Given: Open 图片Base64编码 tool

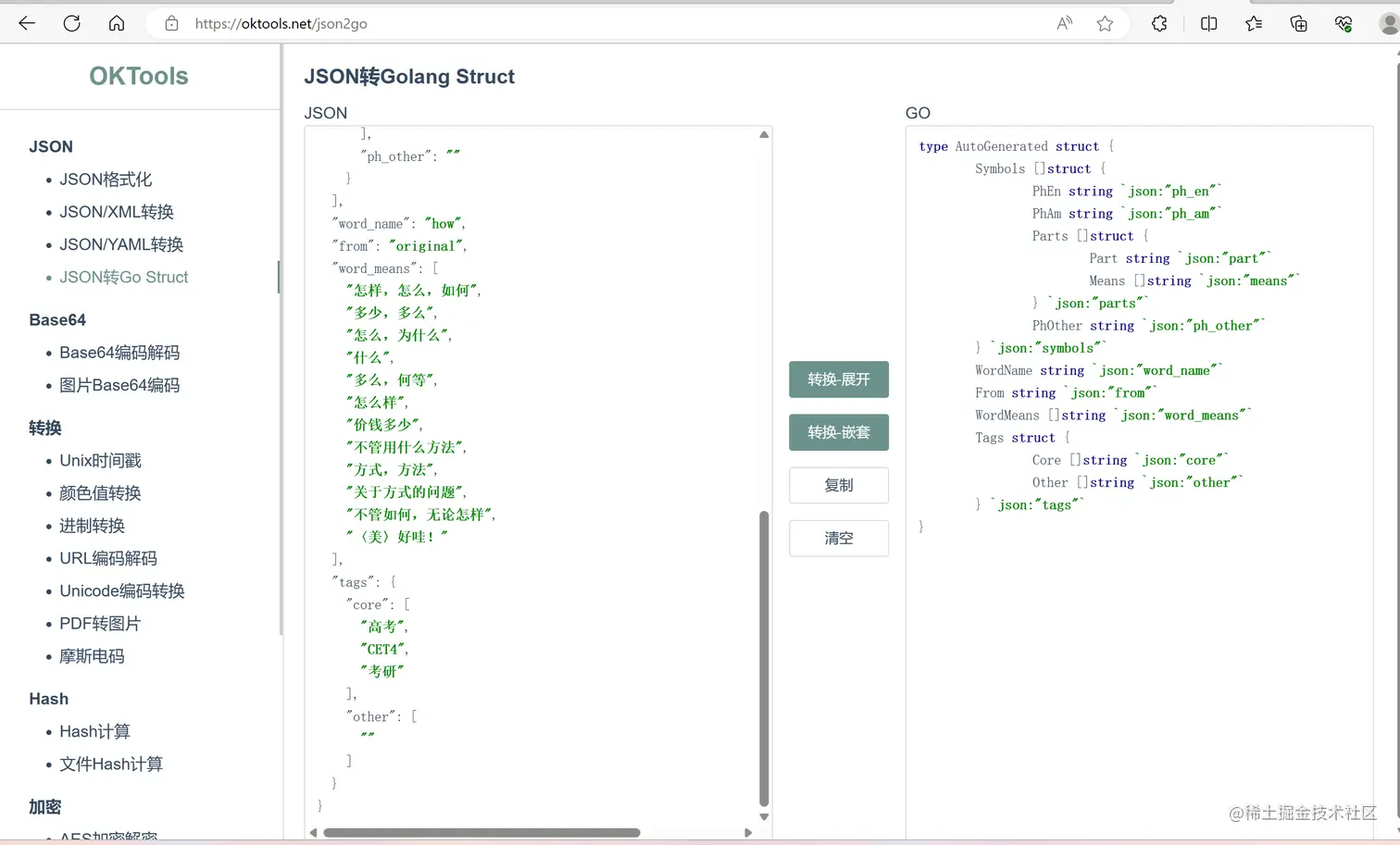Looking at the screenshot, I should (119, 385).
